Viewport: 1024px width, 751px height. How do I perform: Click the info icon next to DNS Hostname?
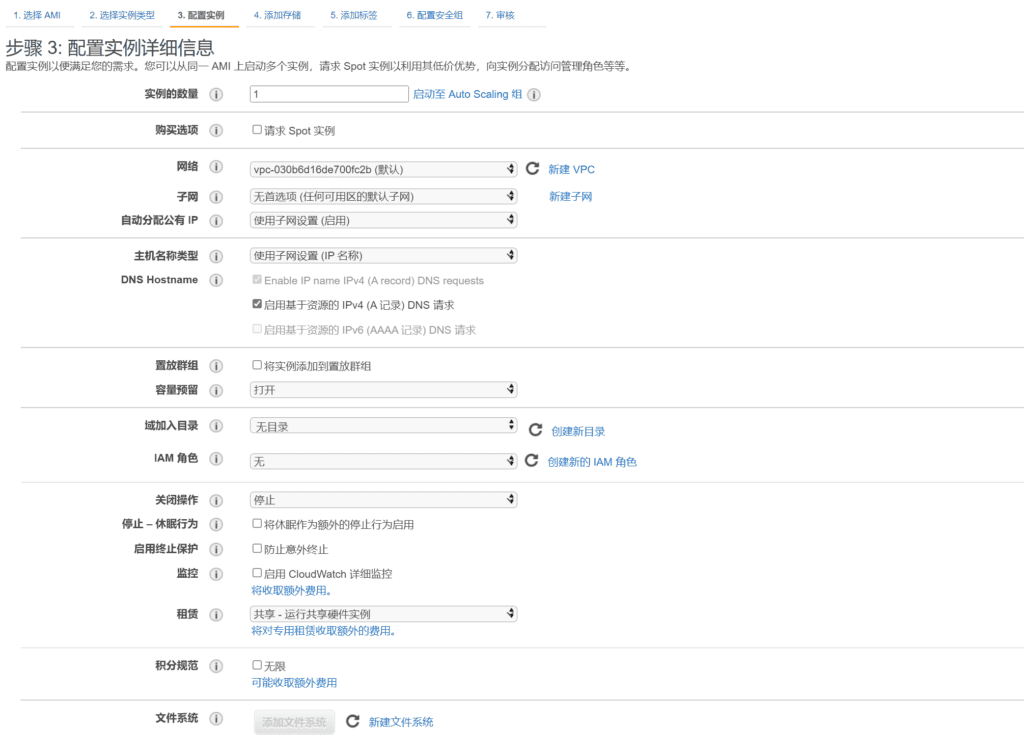click(x=215, y=280)
